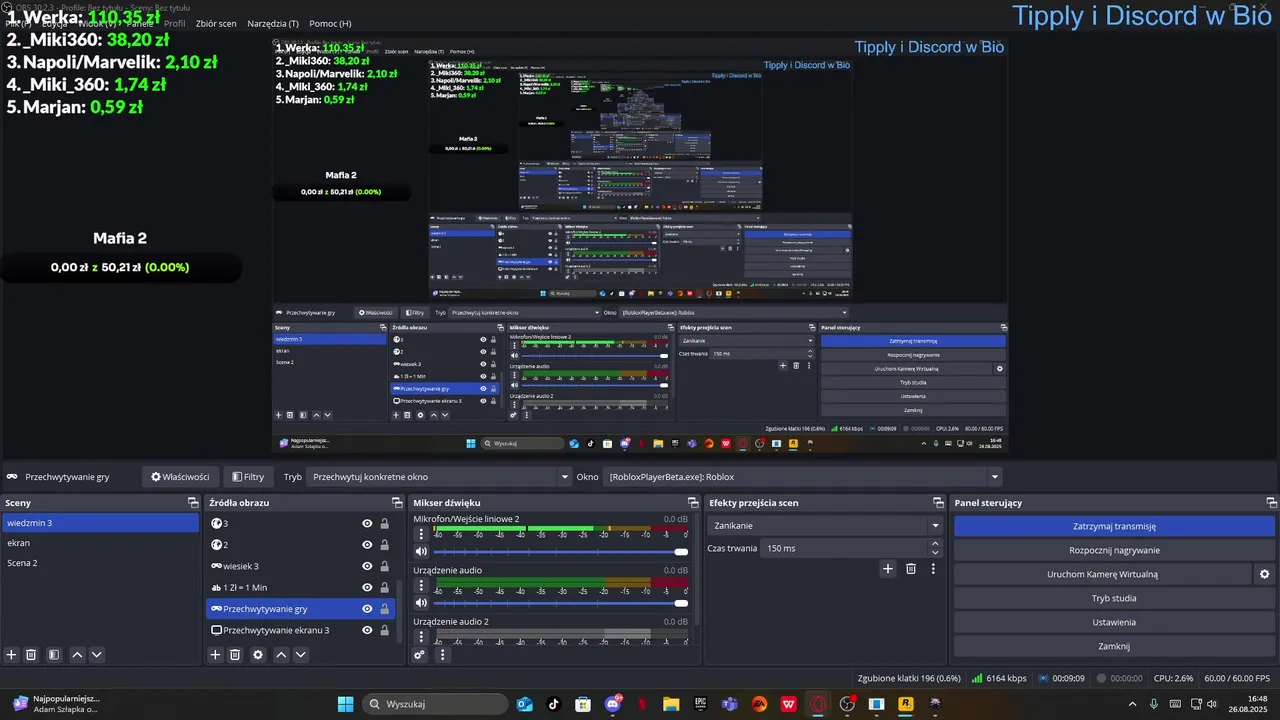Open Epic Games Launcher from taskbar

pyautogui.click(x=700, y=704)
